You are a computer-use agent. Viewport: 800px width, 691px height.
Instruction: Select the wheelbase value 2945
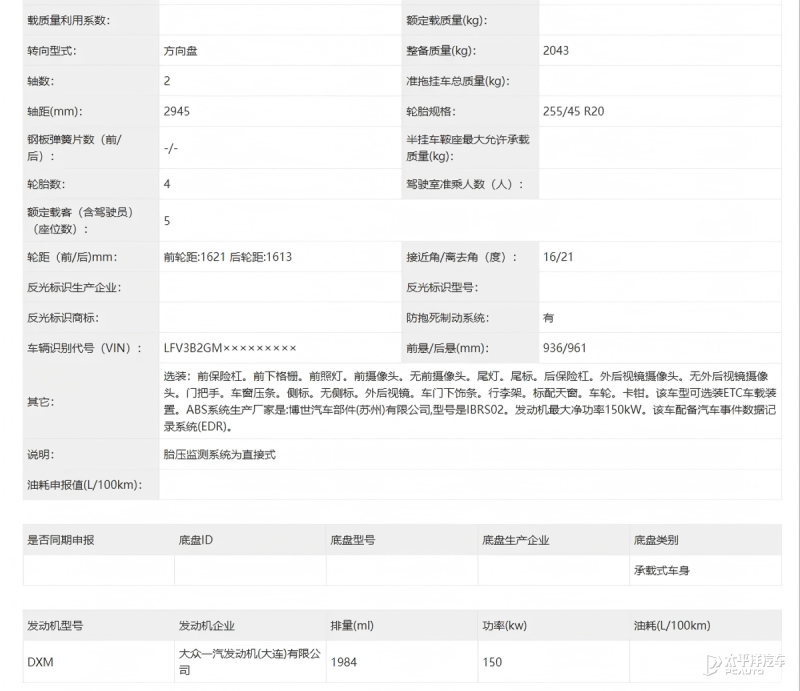pos(180,111)
